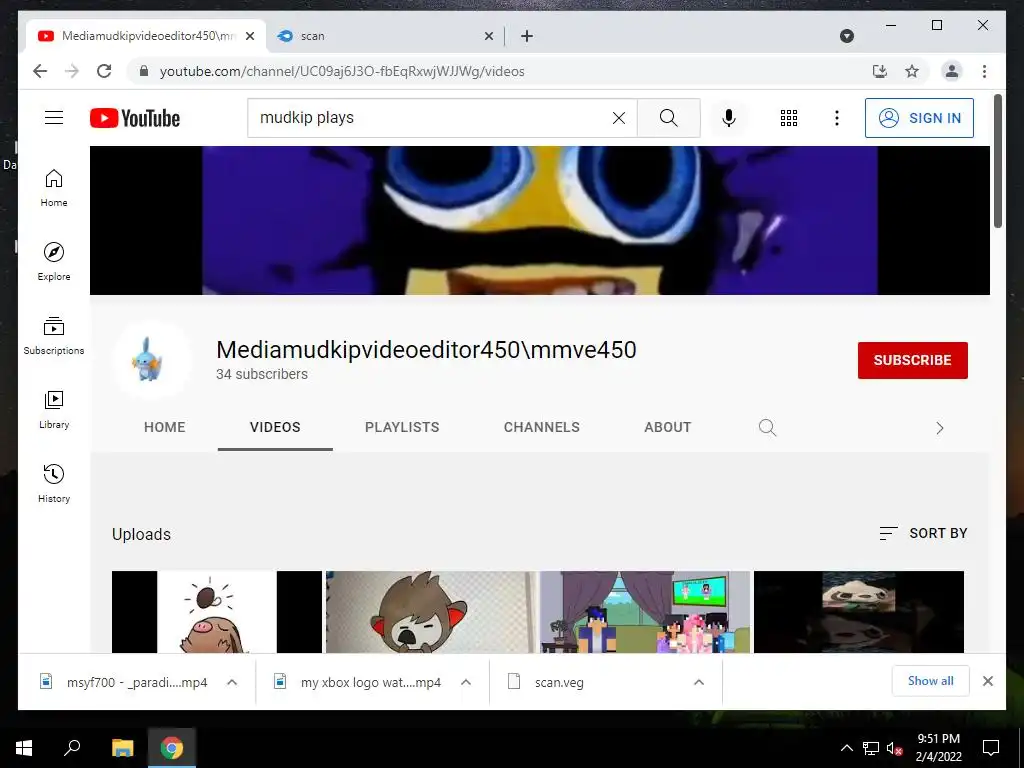This screenshot has height=768, width=1024.
Task: Go to the YouTube logo homepage
Action: click(135, 118)
